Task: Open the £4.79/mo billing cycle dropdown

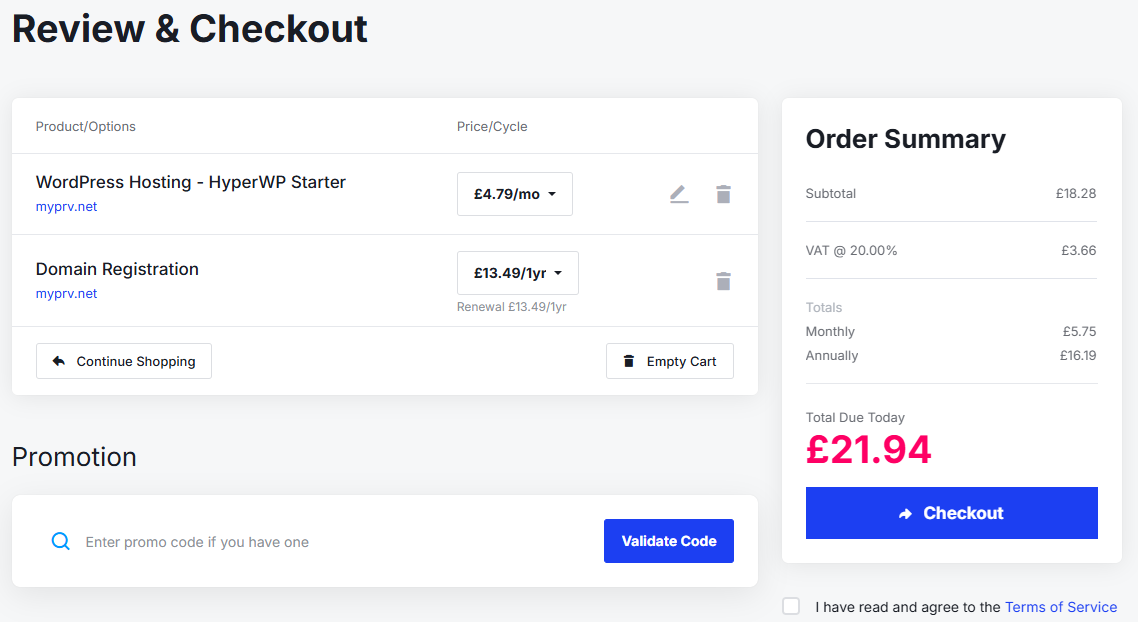Action: [x=514, y=194]
